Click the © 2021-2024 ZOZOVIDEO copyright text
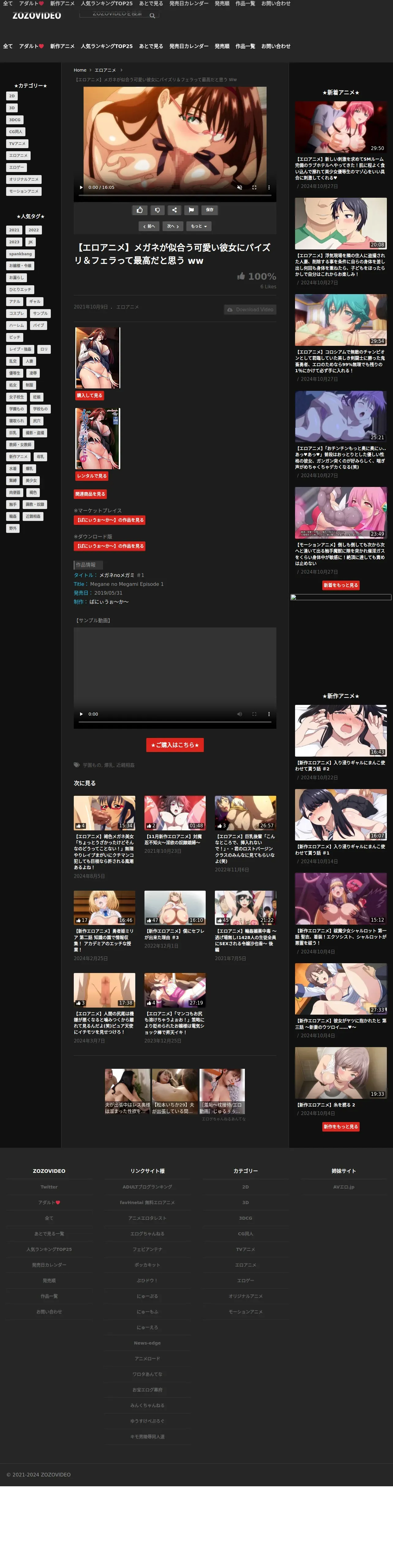 click(x=38, y=1475)
